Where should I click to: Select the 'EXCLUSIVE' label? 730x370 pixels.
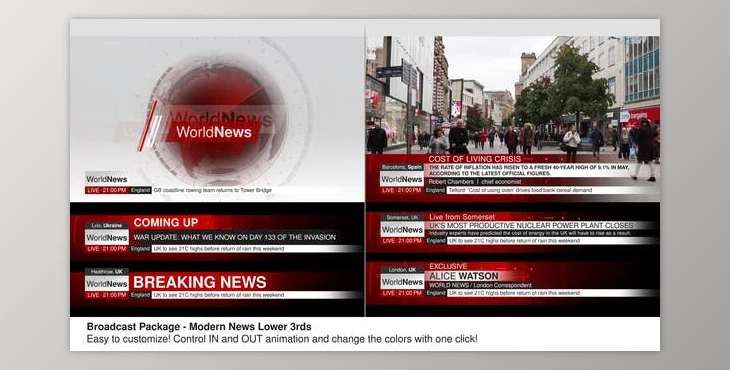tap(448, 266)
